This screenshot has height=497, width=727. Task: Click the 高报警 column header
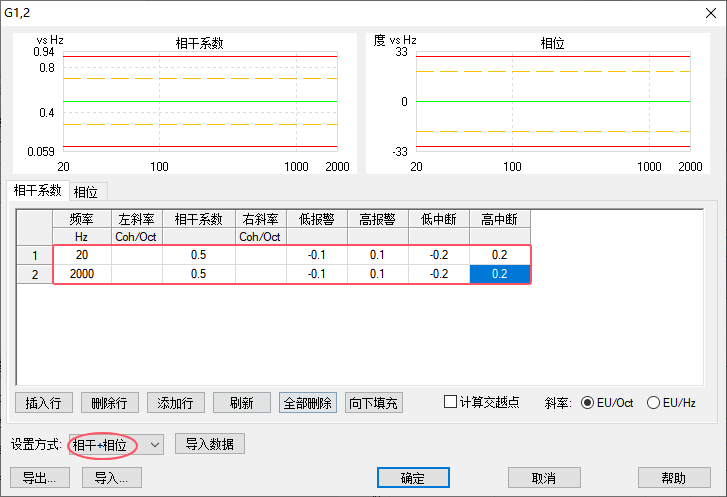[x=378, y=219]
